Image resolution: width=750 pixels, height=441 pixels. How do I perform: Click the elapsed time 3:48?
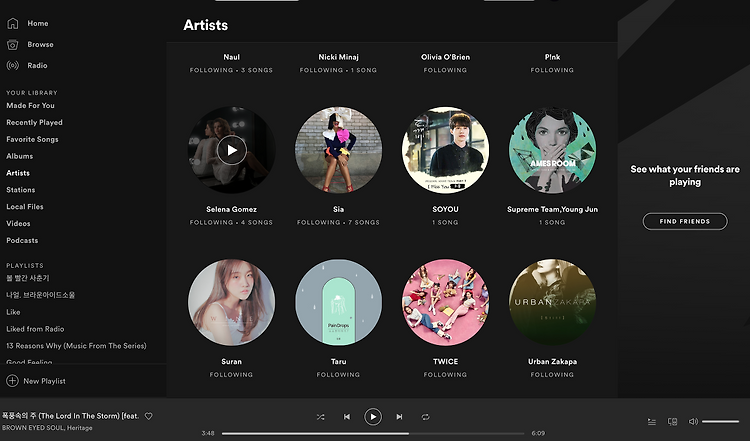point(208,433)
